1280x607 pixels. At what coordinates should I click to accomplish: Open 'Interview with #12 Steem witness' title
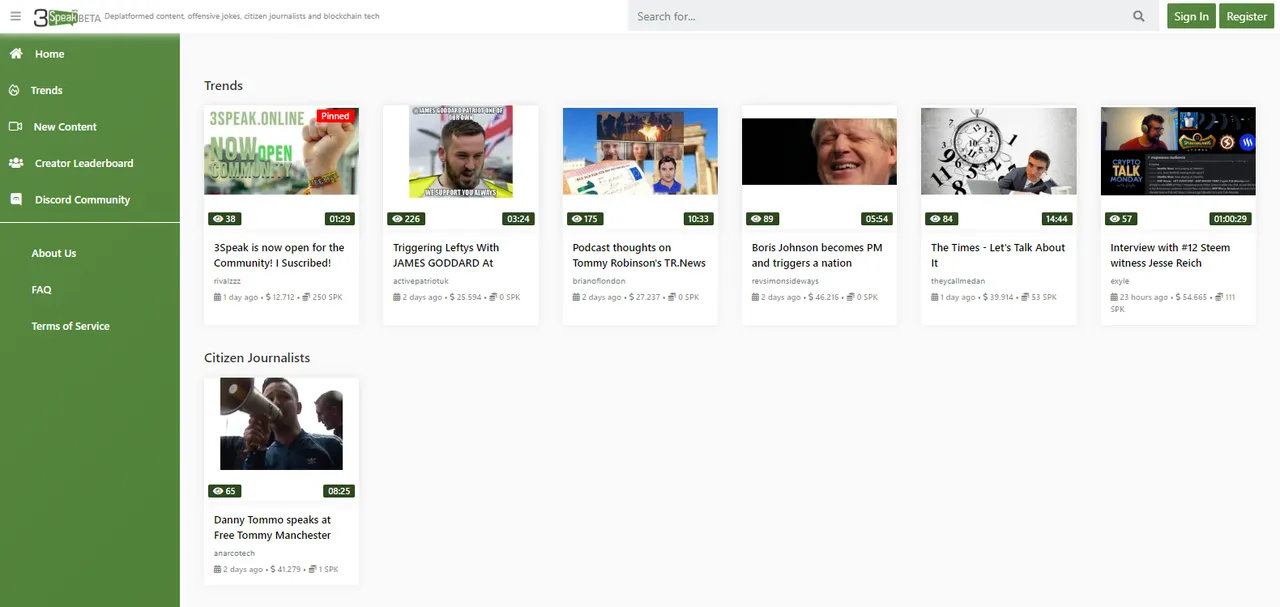pyautogui.click(x=1170, y=255)
